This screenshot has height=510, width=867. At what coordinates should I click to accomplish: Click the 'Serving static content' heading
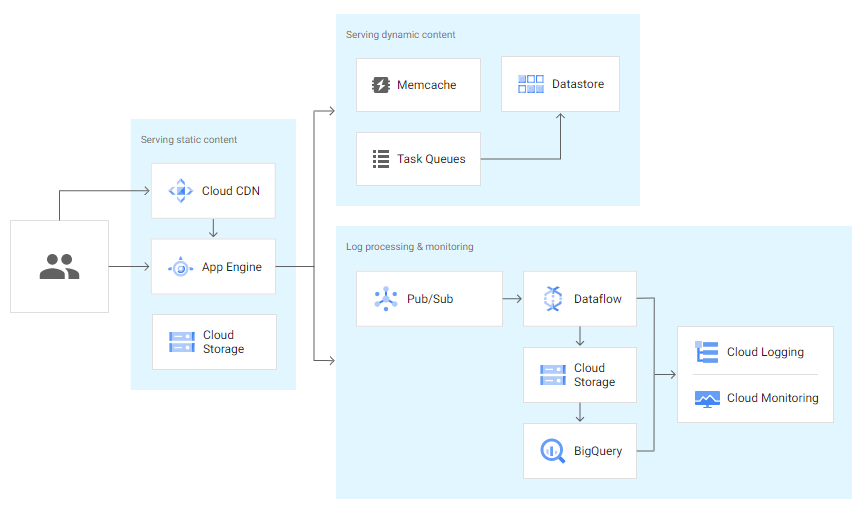(189, 140)
